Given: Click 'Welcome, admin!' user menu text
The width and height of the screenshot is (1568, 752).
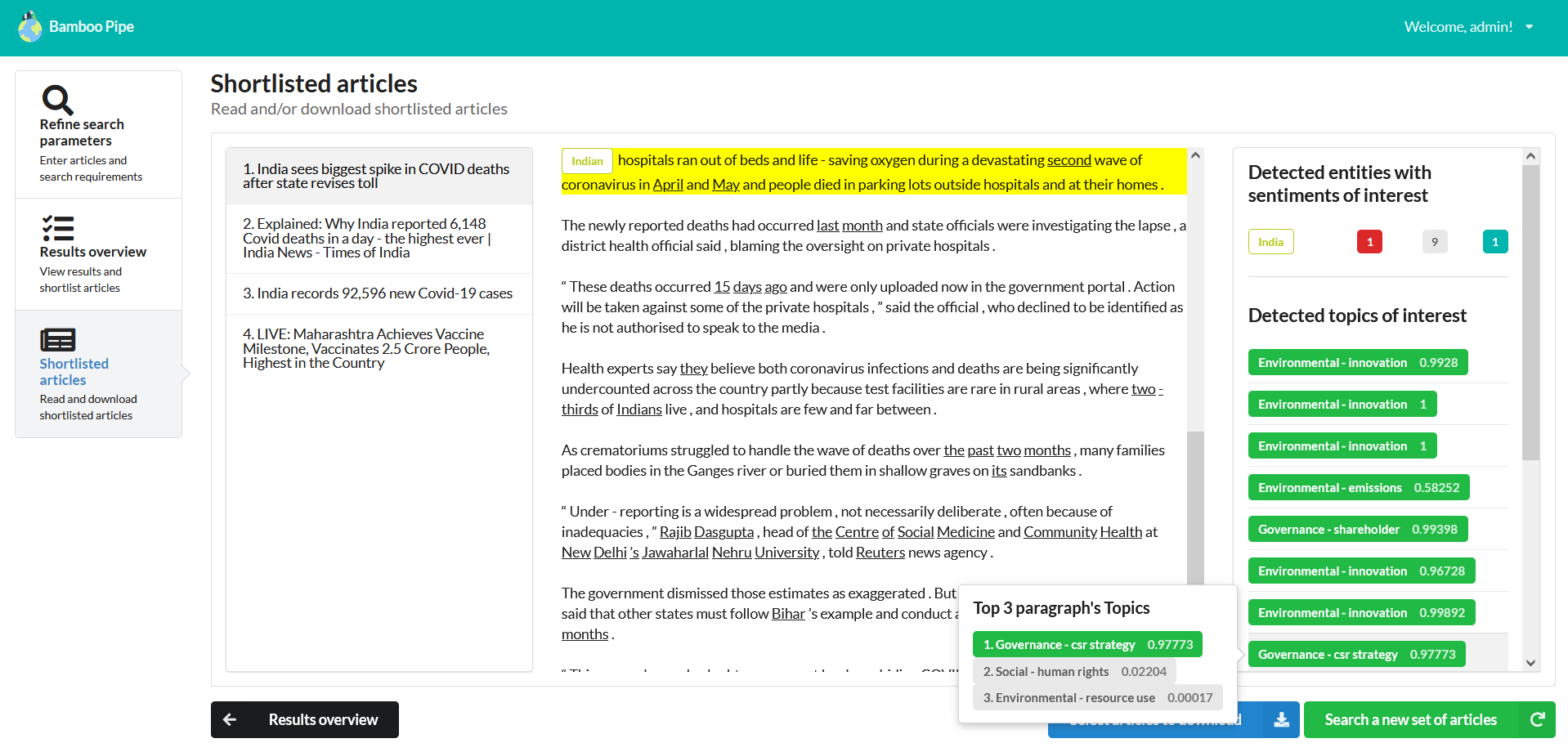Looking at the screenshot, I should click(x=1458, y=27).
